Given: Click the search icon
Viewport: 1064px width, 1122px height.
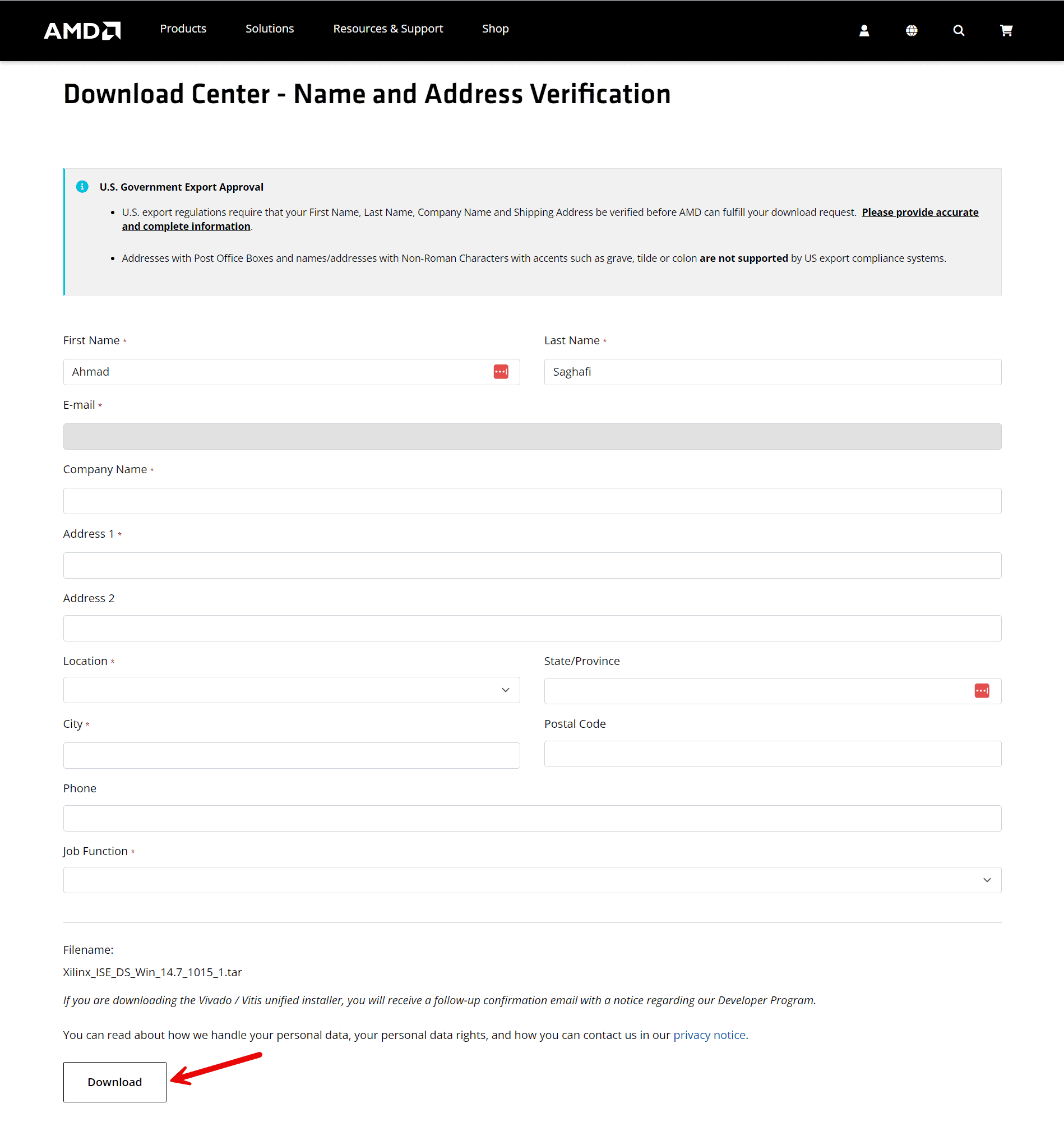Looking at the screenshot, I should coord(959,31).
